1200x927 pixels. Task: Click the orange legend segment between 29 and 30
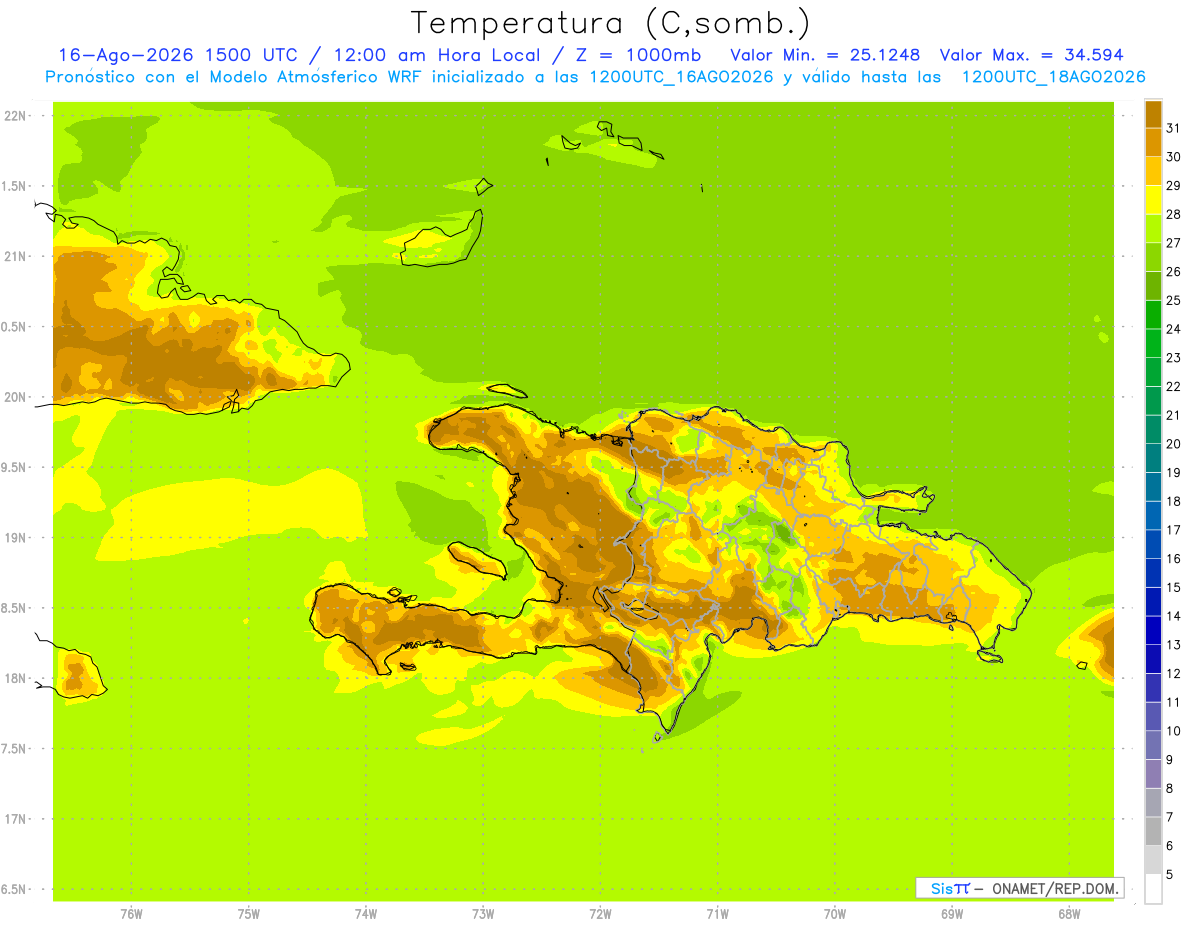pyautogui.click(x=1153, y=171)
